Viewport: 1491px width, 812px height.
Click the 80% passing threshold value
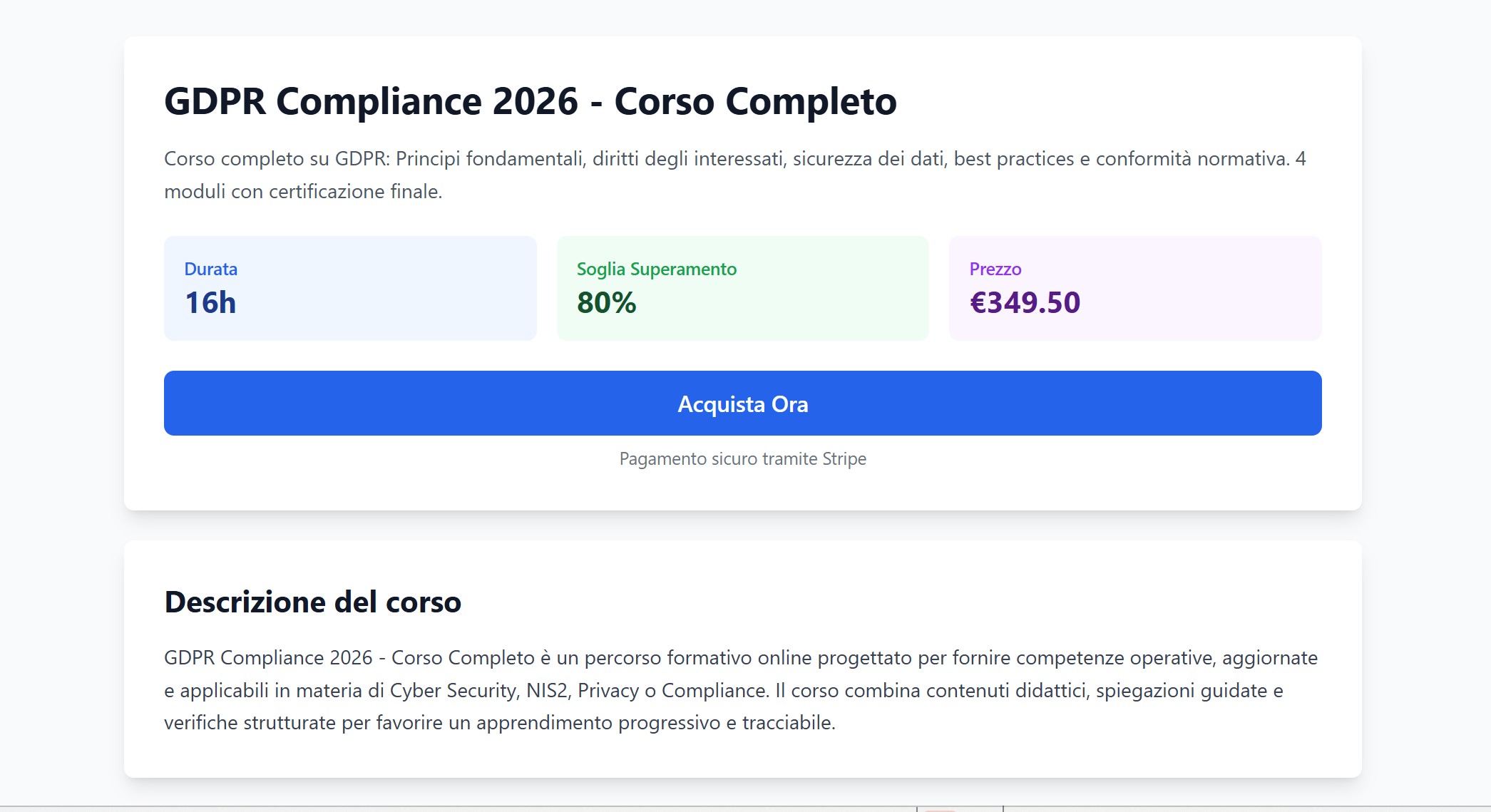pyautogui.click(x=606, y=302)
